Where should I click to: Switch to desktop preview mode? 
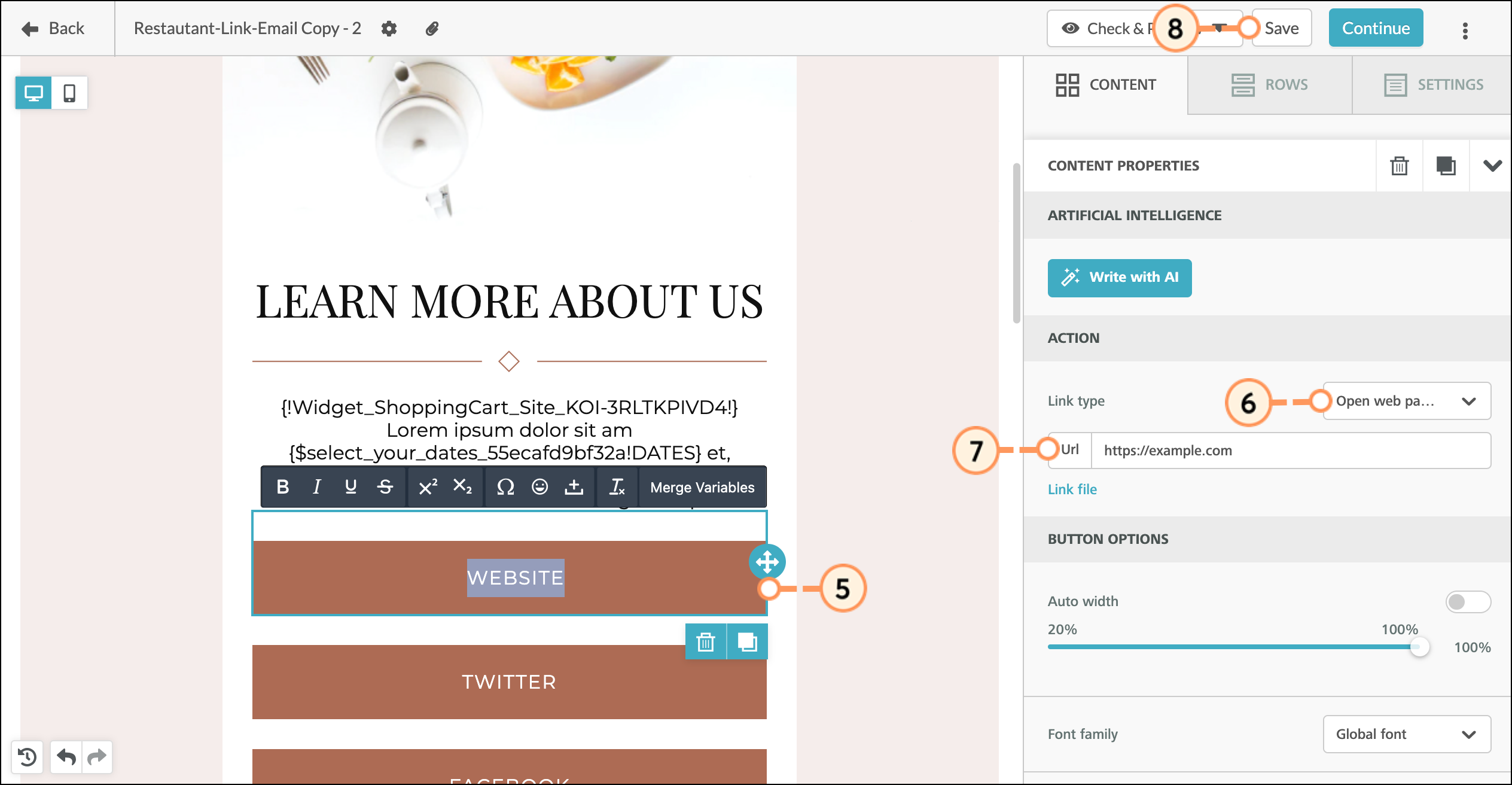pyautogui.click(x=33, y=93)
